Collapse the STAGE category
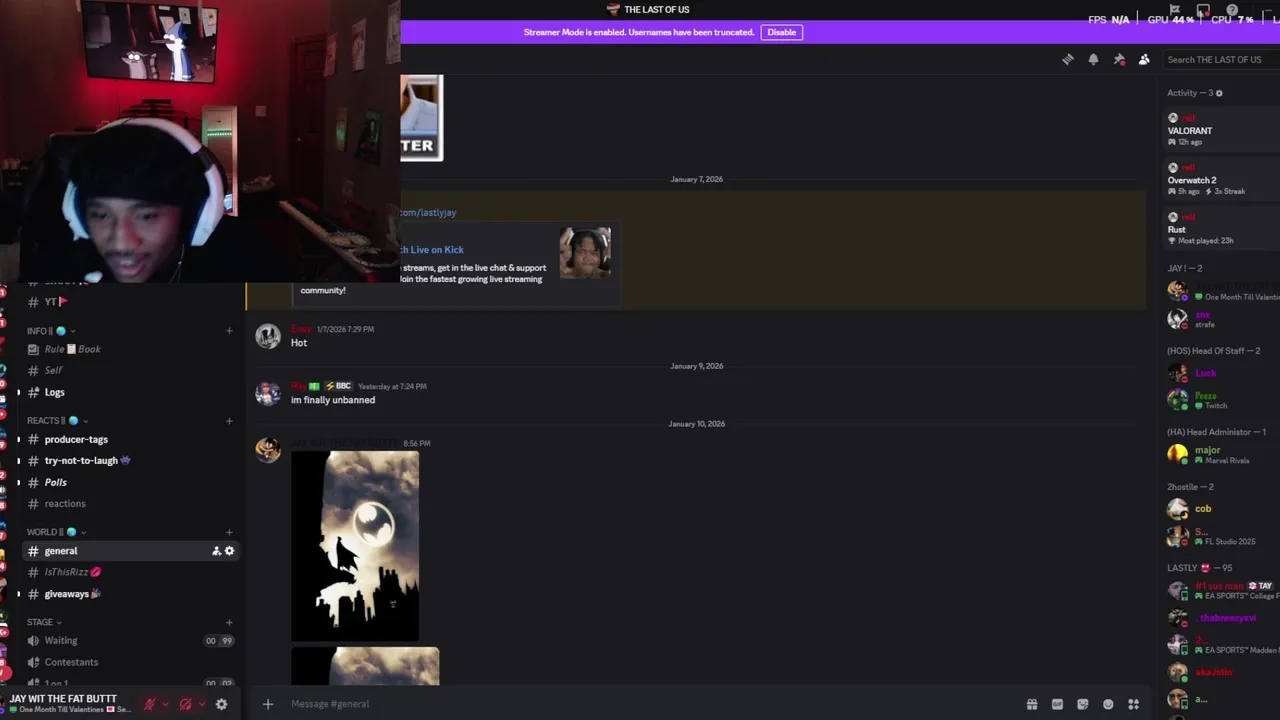This screenshot has height=720, width=1280. (44, 622)
